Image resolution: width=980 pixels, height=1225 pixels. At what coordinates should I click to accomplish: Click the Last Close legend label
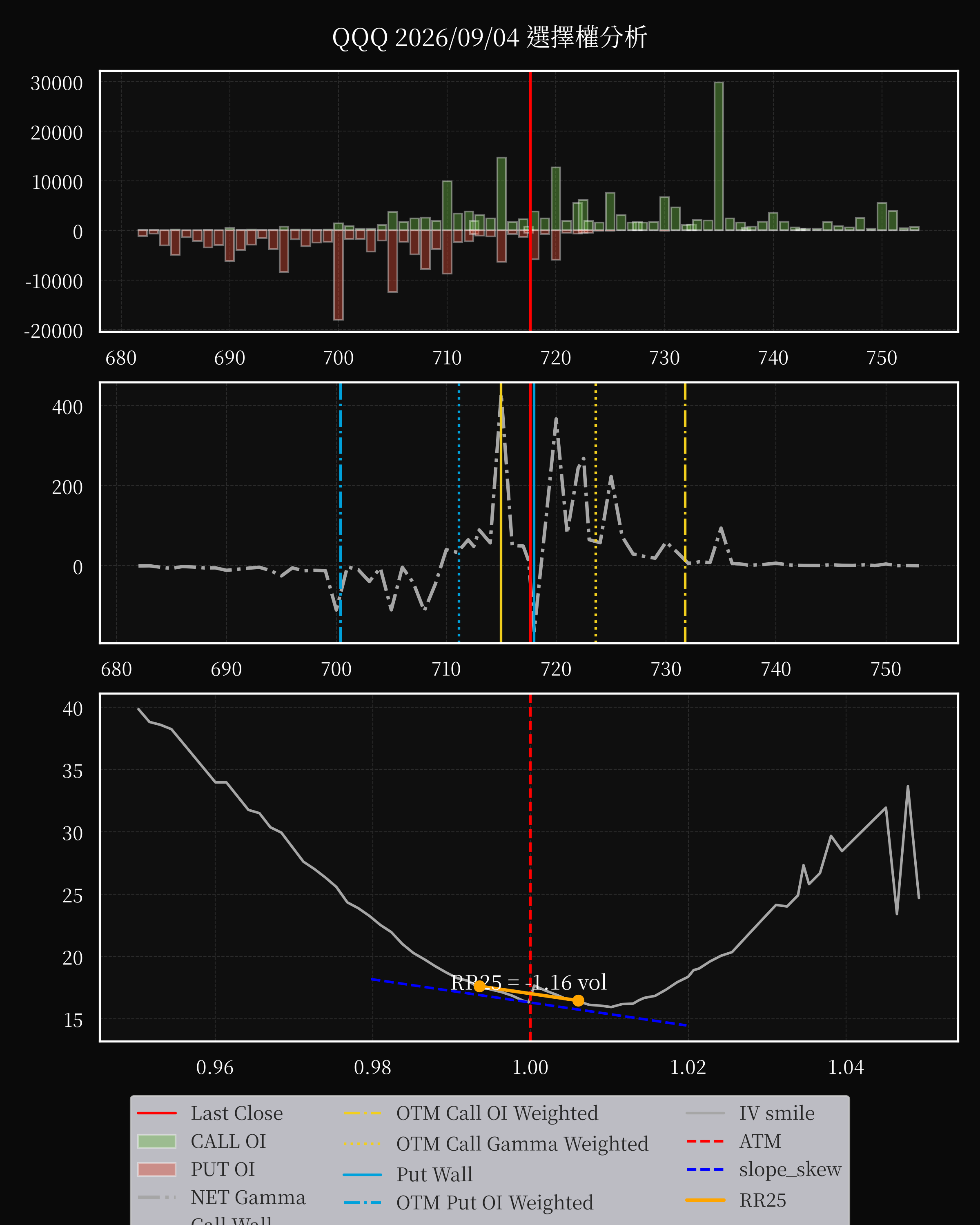coord(236,1113)
